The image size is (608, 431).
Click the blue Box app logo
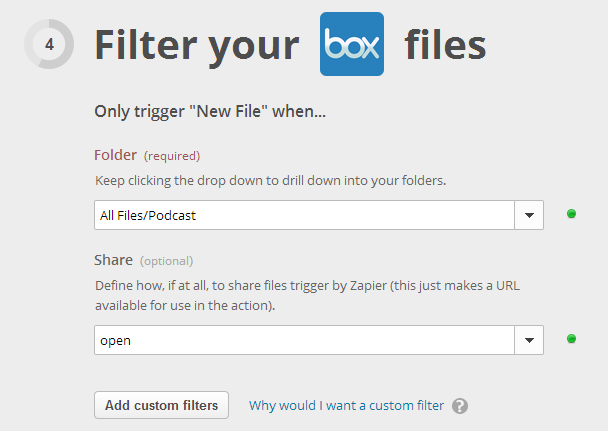(352, 44)
